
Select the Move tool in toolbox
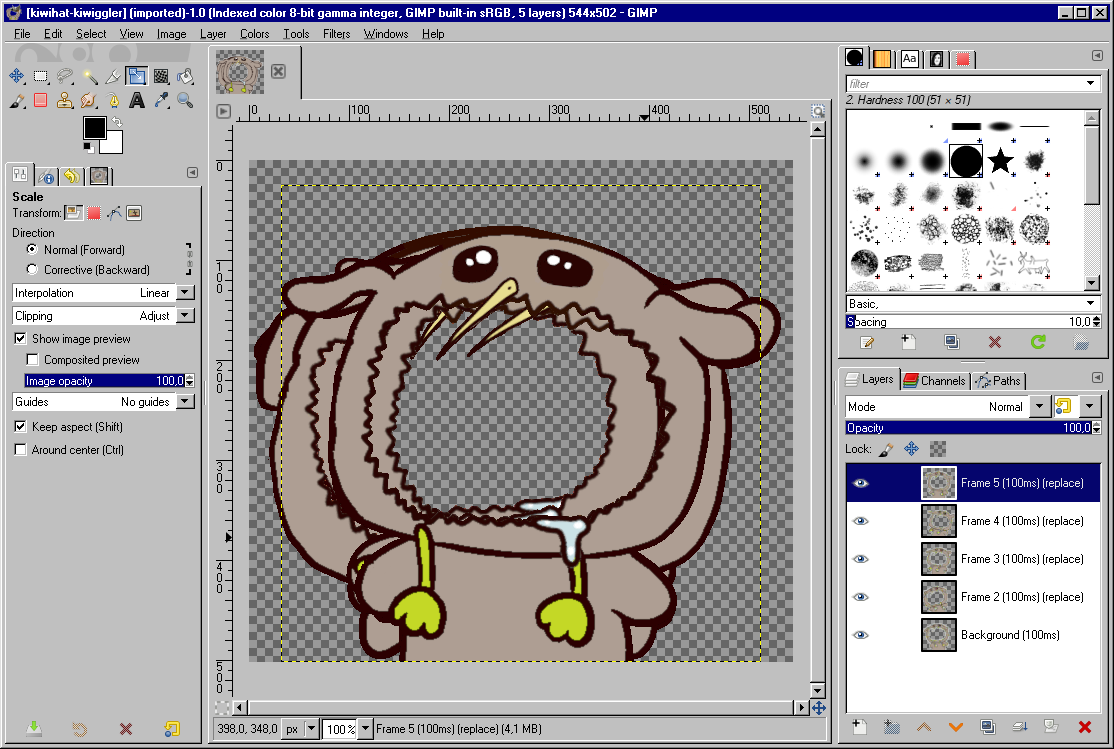17,76
